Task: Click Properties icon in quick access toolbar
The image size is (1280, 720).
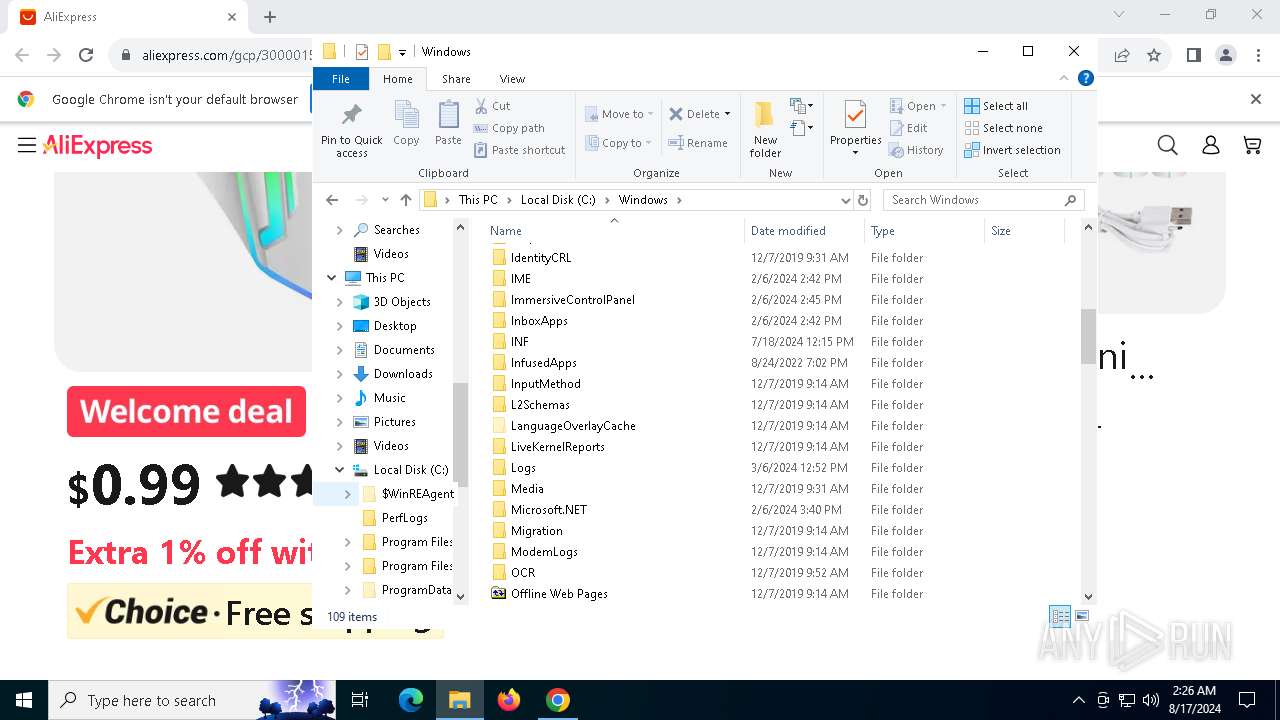Action: pyautogui.click(x=362, y=52)
